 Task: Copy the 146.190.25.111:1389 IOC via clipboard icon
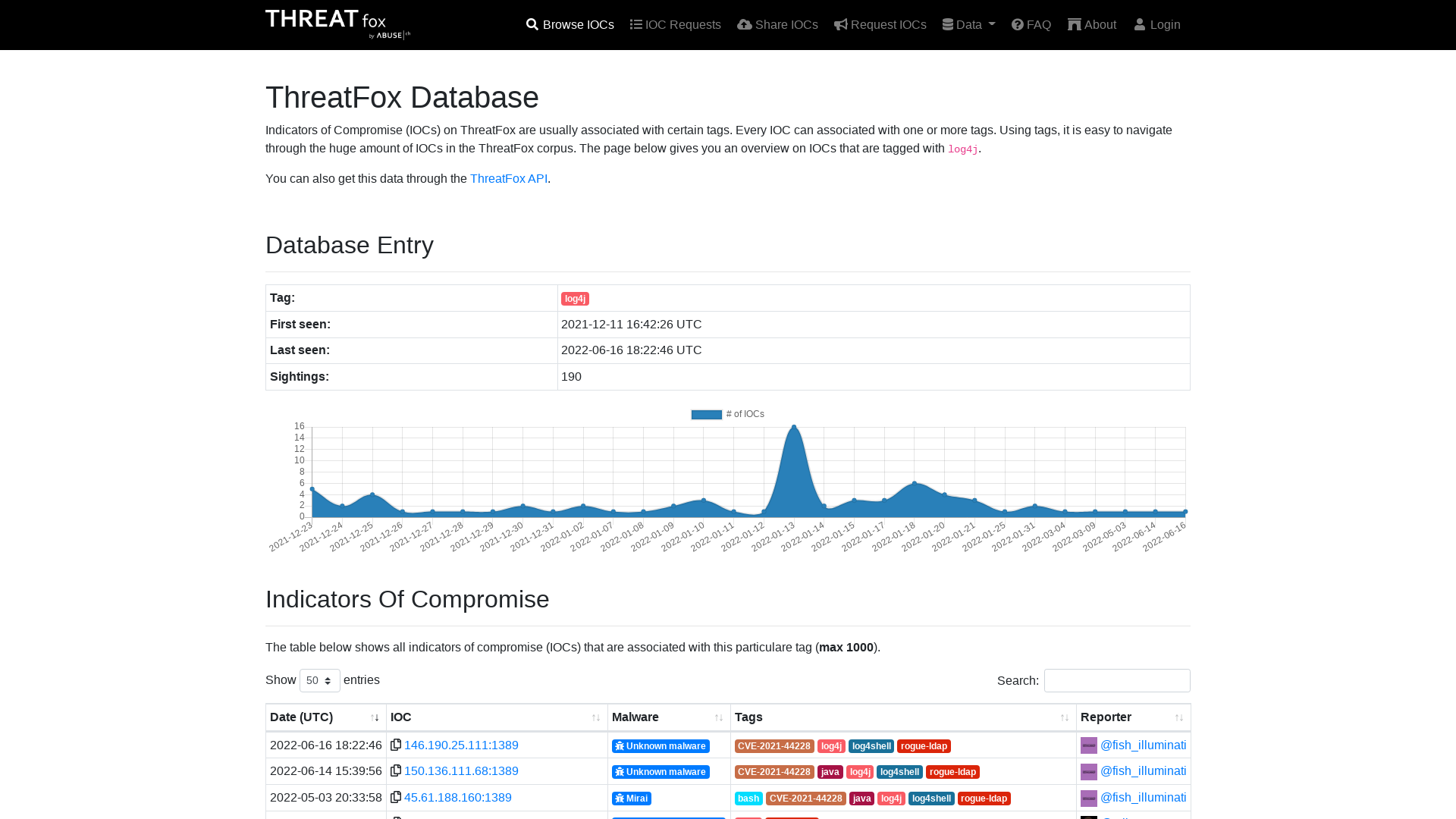[396, 745]
